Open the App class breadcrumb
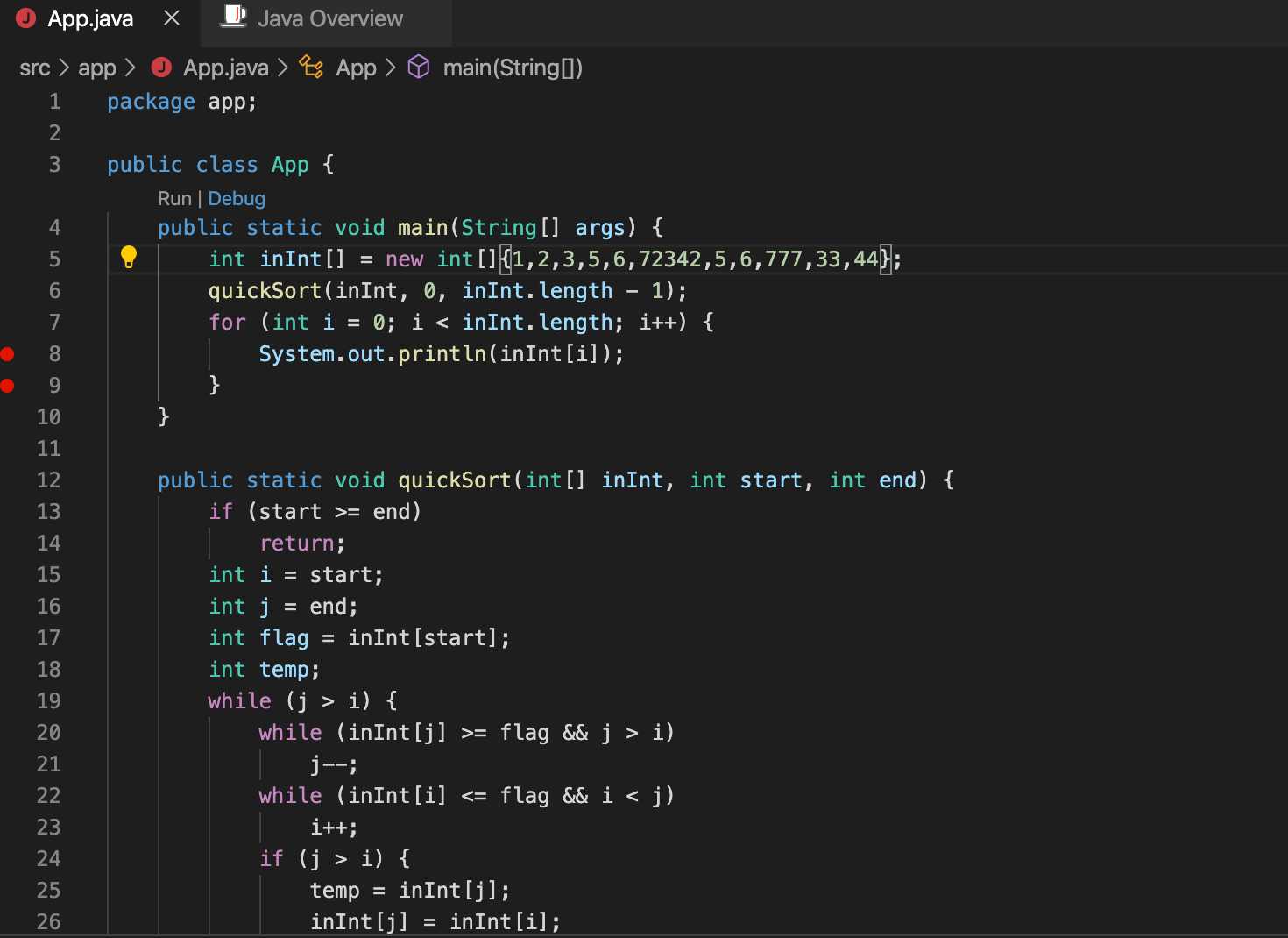Image resolution: width=1288 pixels, height=938 pixels. click(x=357, y=68)
